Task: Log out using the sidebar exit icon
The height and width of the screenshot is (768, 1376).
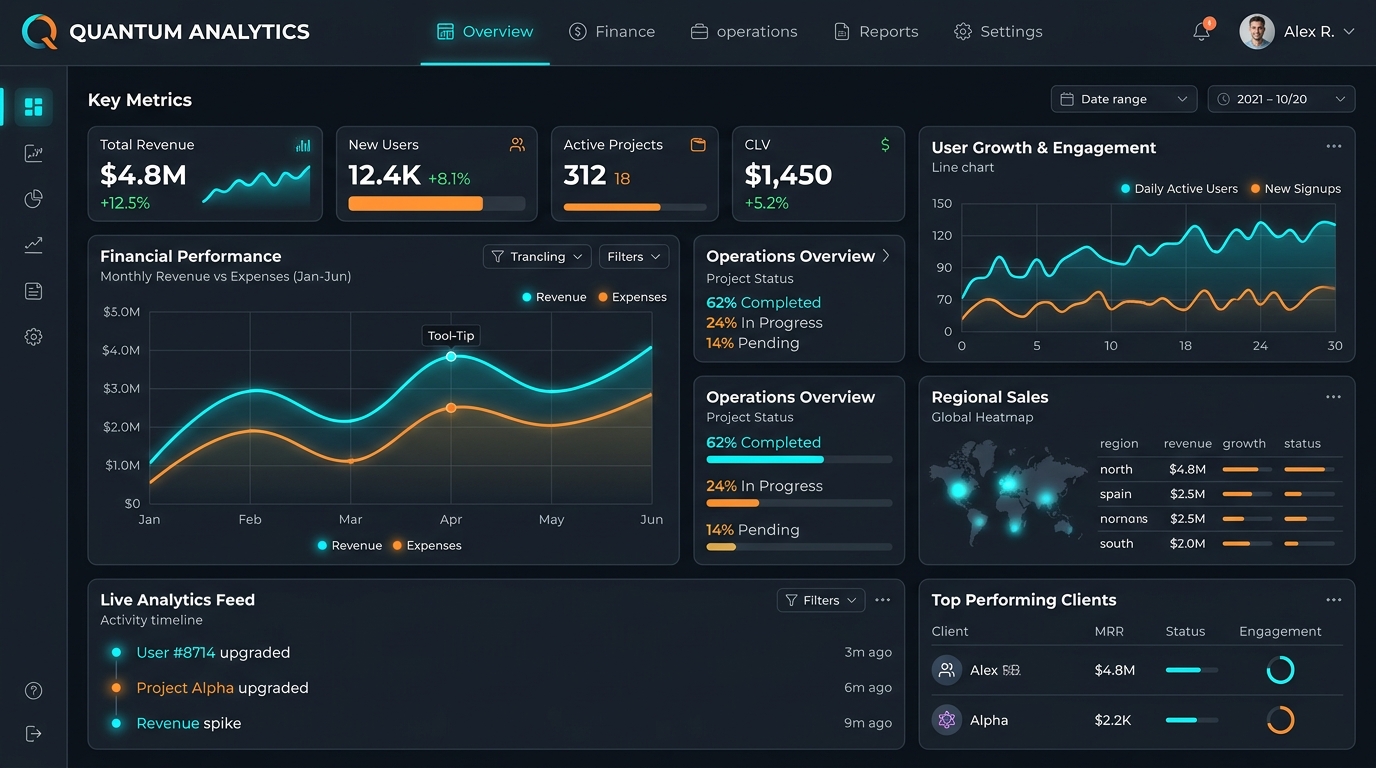Action: pos(33,734)
